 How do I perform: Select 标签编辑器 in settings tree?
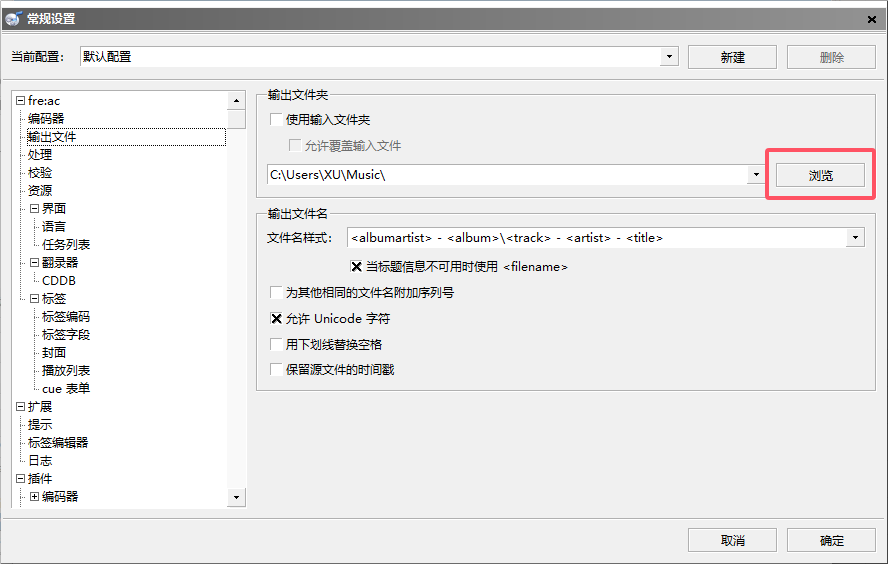58,442
